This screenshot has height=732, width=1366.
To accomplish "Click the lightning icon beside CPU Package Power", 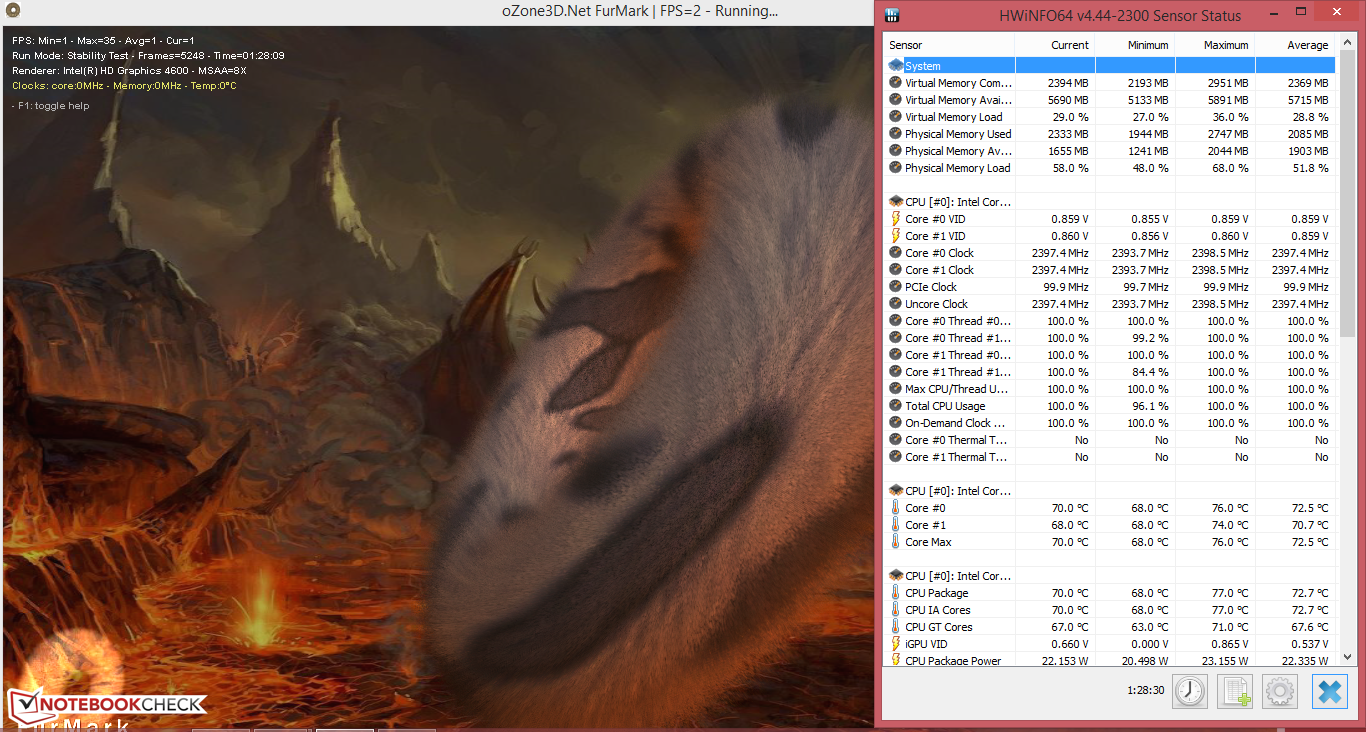I will click(895, 661).
